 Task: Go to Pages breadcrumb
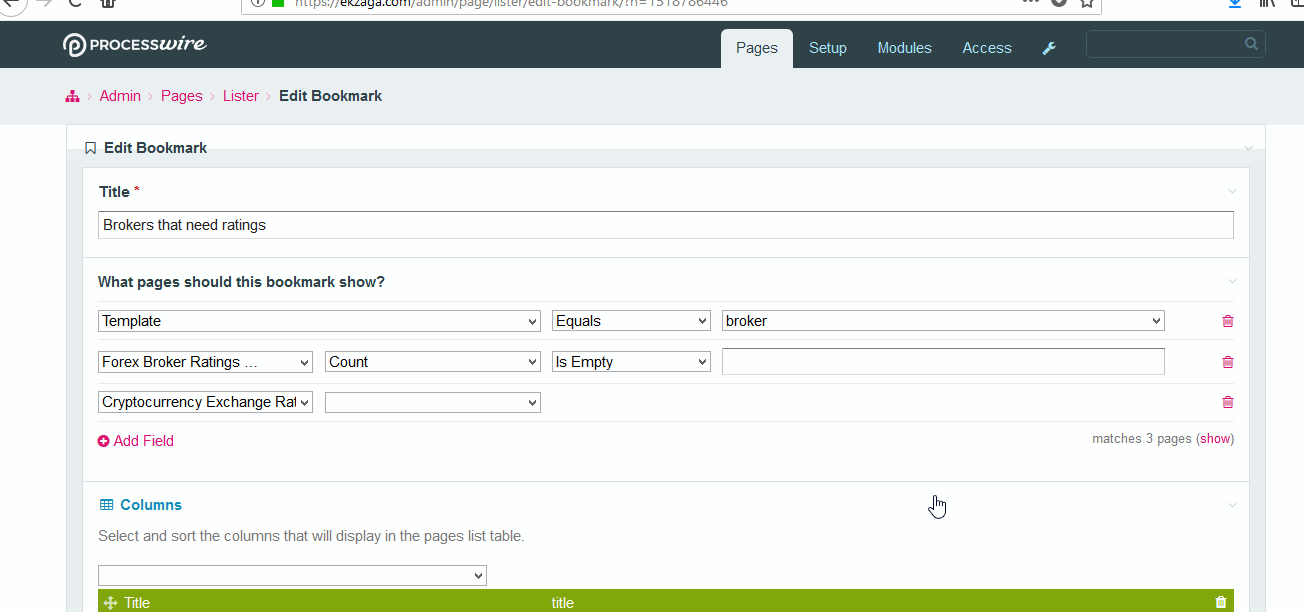[182, 96]
